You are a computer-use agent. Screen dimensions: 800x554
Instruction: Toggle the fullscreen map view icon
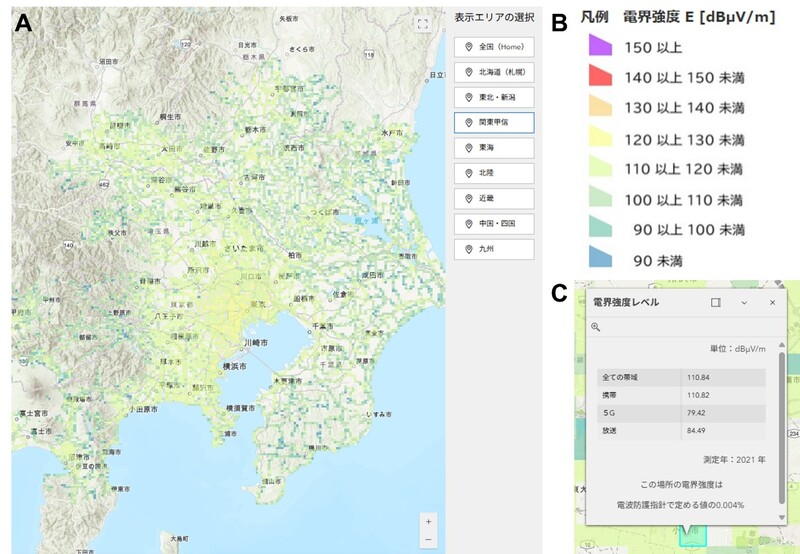tap(422, 24)
